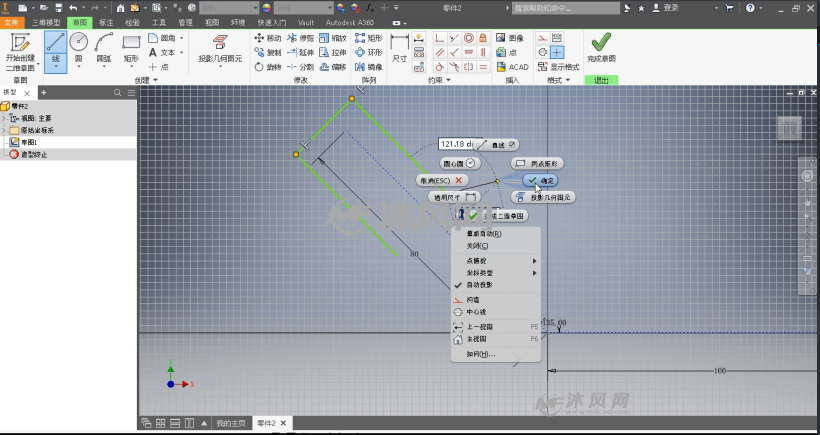This screenshot has height=435, width=820.
Task: Click the 环形 circular pattern tool
Action: point(369,52)
